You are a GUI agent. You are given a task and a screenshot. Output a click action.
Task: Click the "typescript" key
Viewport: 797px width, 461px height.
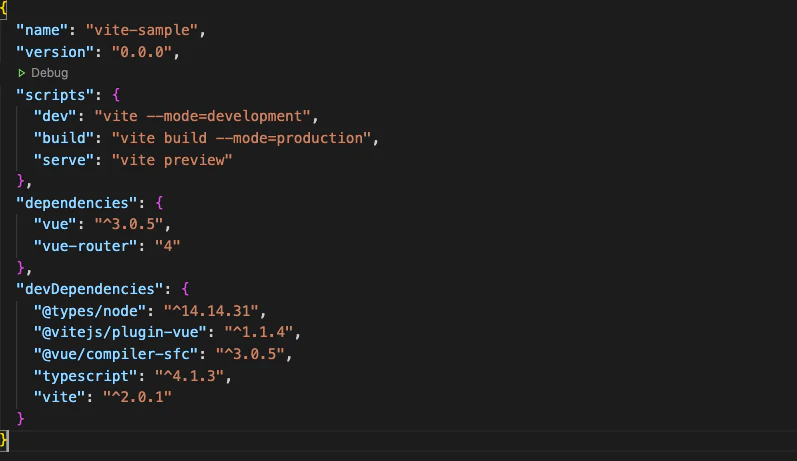click(x=85, y=376)
